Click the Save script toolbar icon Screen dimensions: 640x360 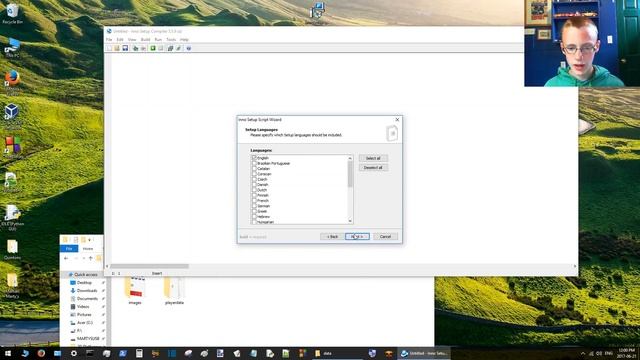[x=125, y=48]
